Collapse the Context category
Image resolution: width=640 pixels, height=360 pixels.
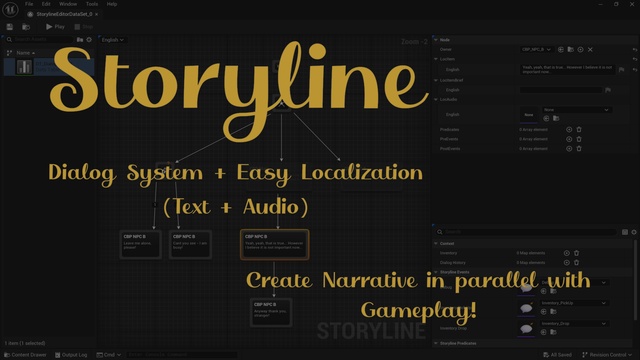click(x=436, y=243)
